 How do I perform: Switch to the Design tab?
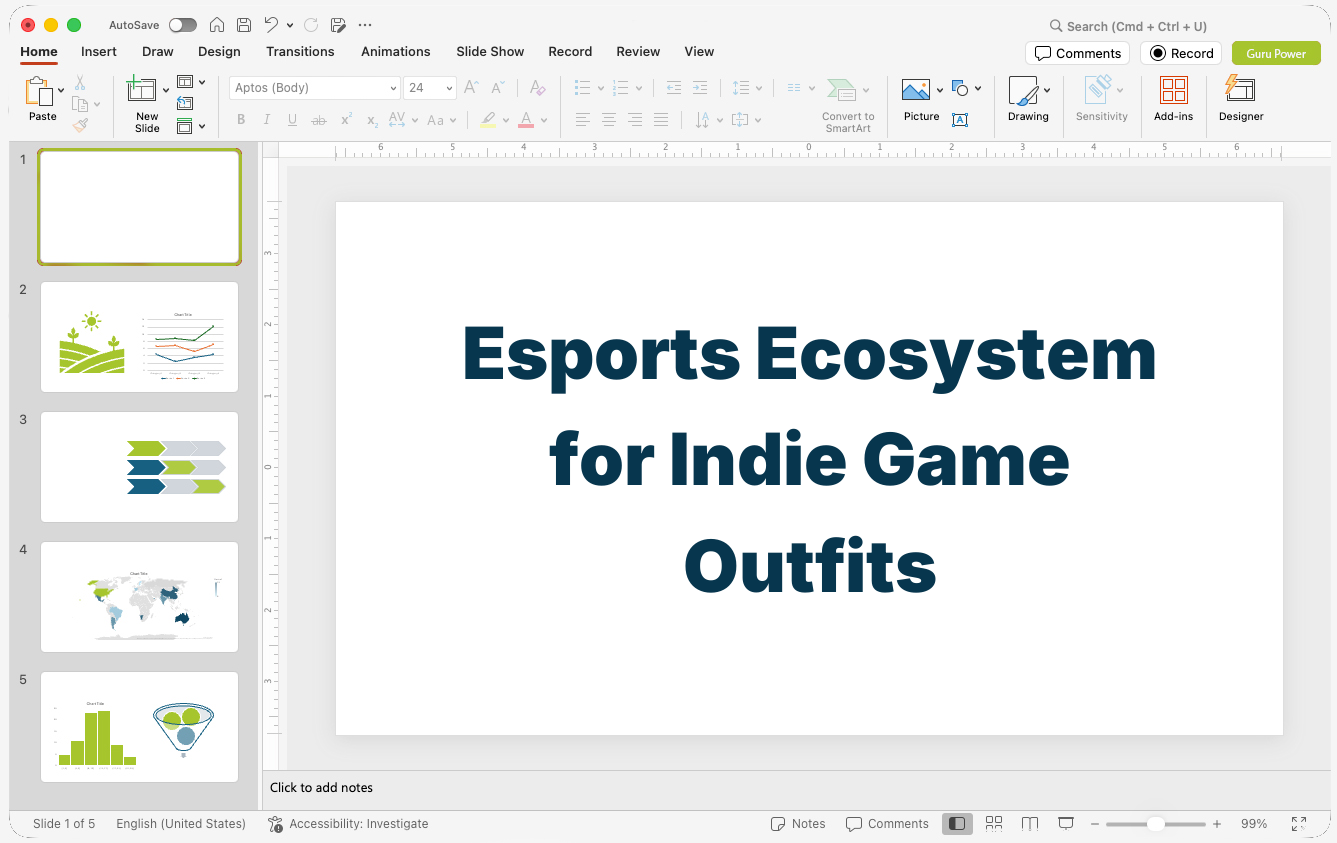click(x=219, y=51)
